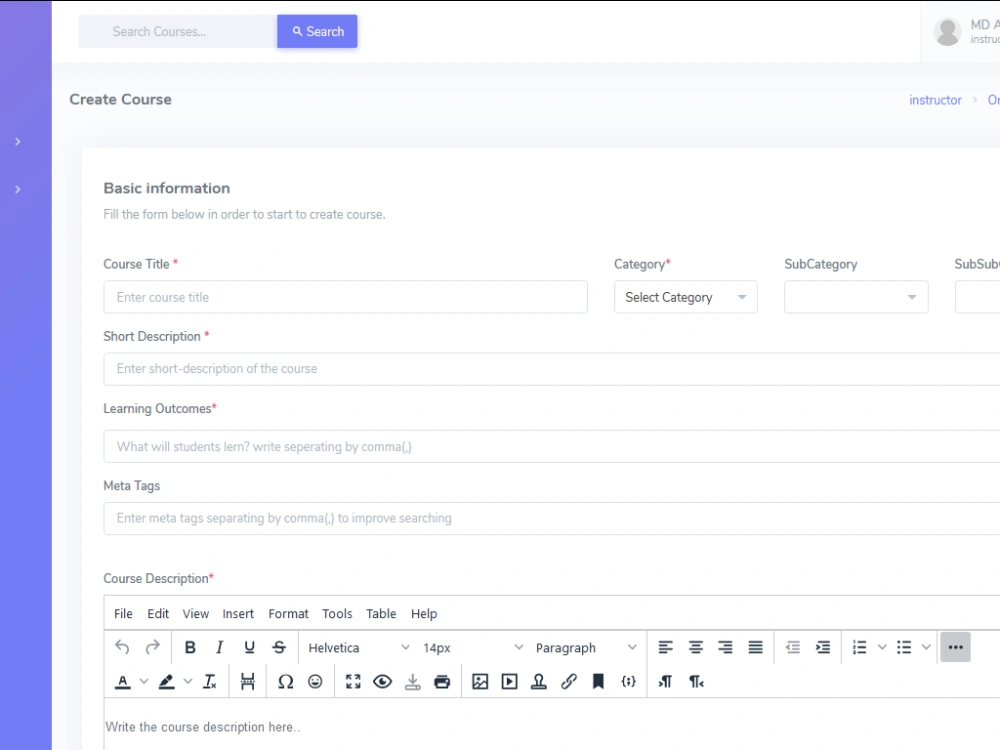Justify text alignment
Viewport: 1000px width, 750px height.
pyautogui.click(x=756, y=647)
